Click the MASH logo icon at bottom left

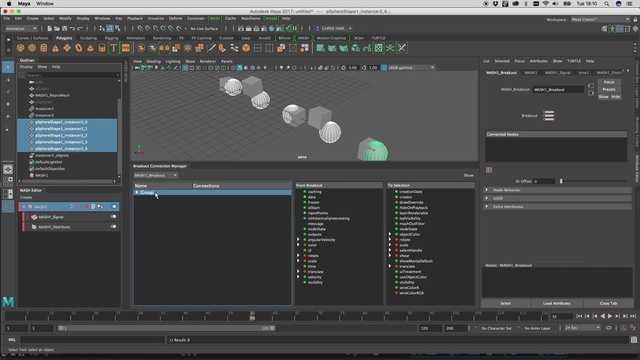(x=8, y=302)
